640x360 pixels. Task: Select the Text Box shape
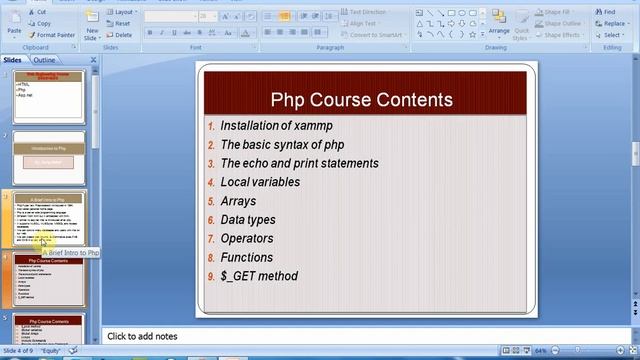(x=419, y=13)
